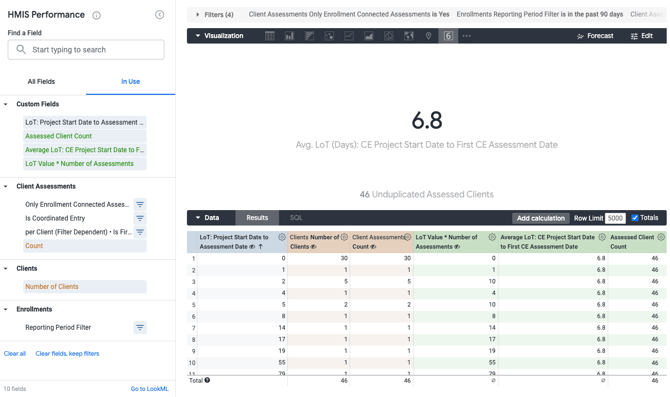This screenshot has width=670, height=397.
Task: Click the Add calculation button
Action: click(541, 218)
